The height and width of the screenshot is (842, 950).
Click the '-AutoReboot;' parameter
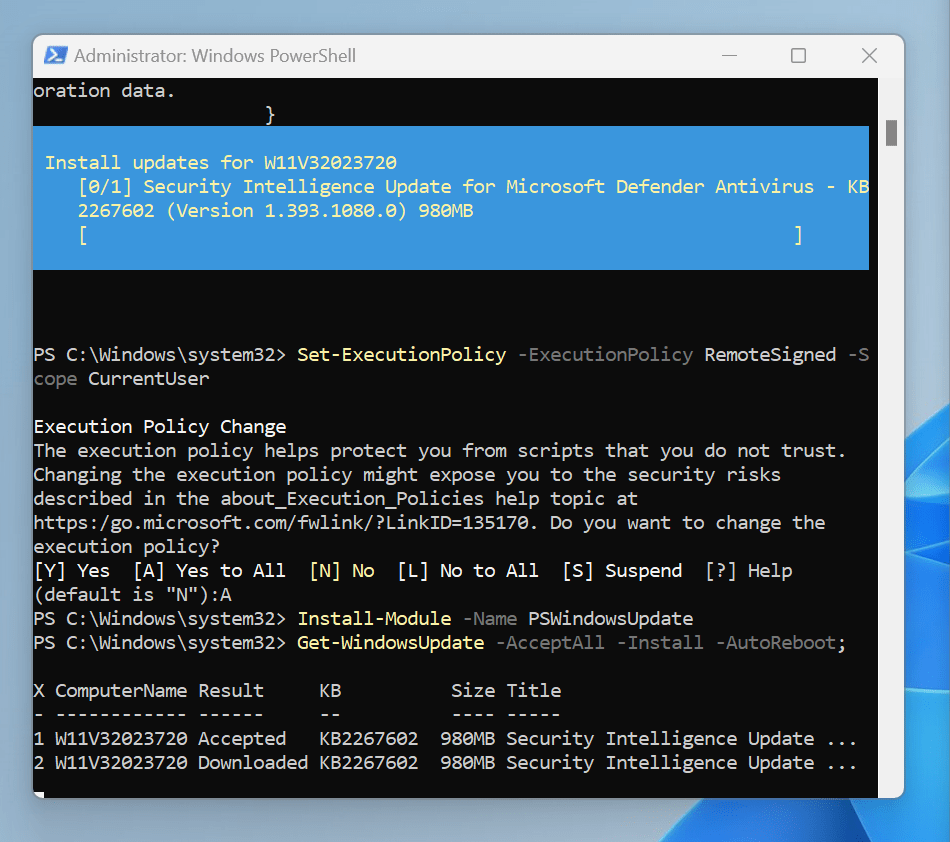(781, 642)
